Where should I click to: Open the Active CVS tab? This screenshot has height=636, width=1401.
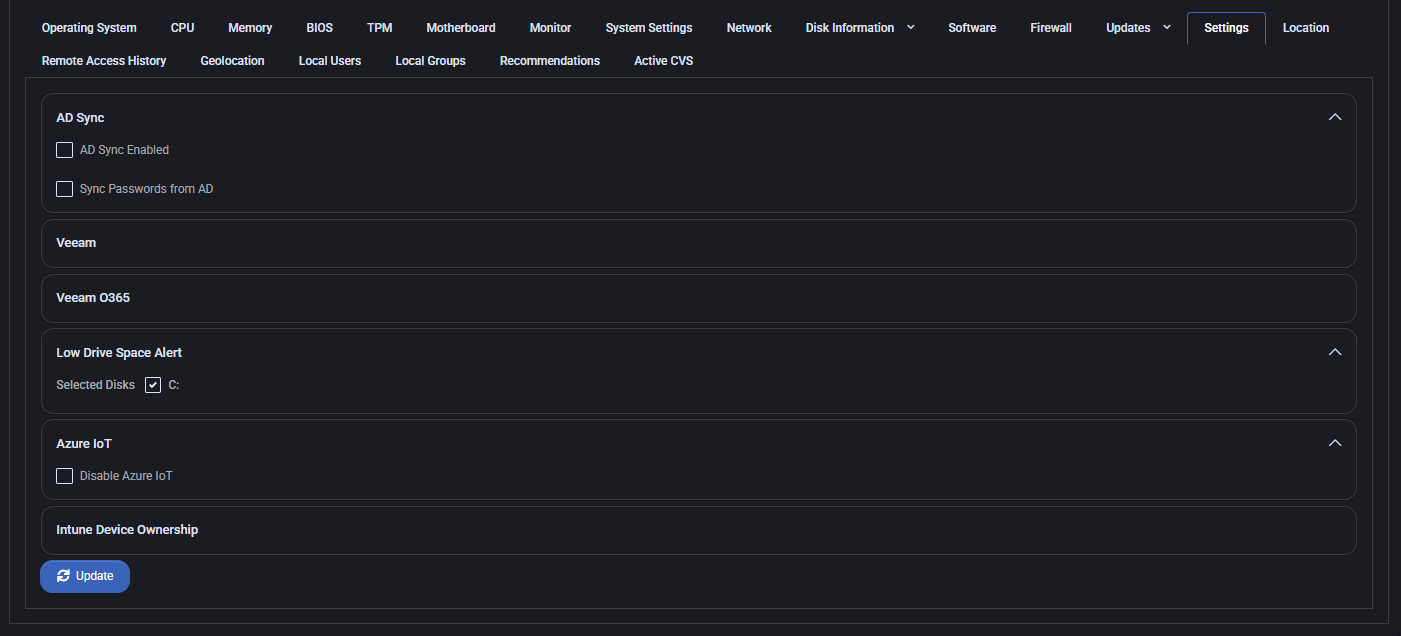coord(663,61)
